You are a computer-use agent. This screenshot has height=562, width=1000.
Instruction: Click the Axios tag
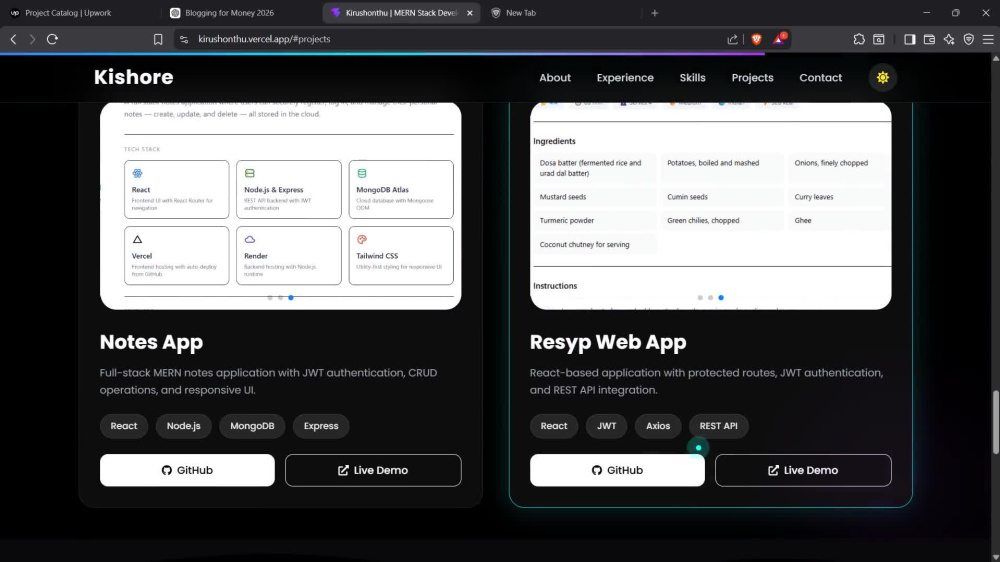[658, 425]
